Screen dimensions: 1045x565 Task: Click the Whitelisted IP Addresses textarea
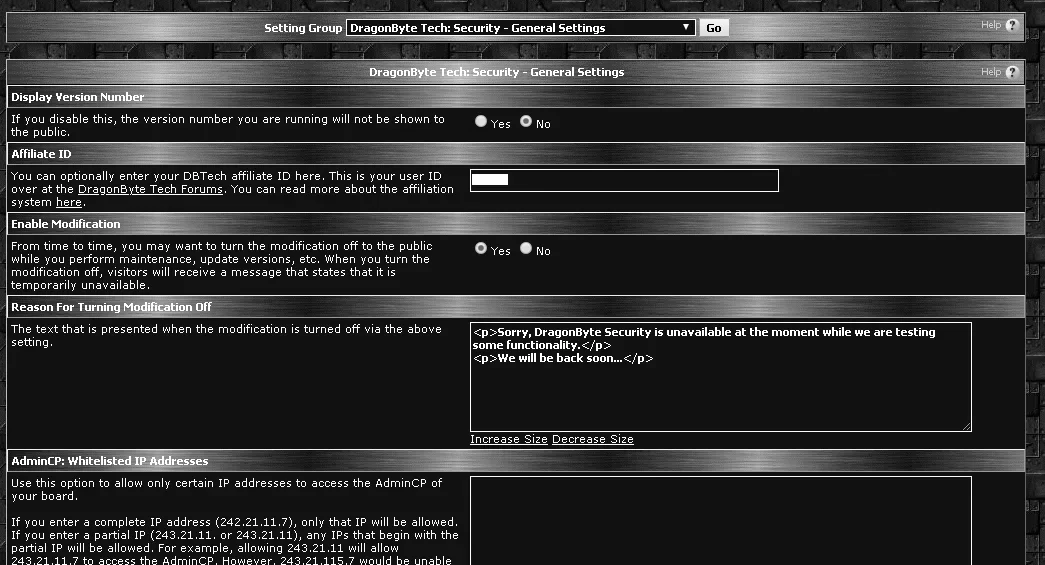720,520
